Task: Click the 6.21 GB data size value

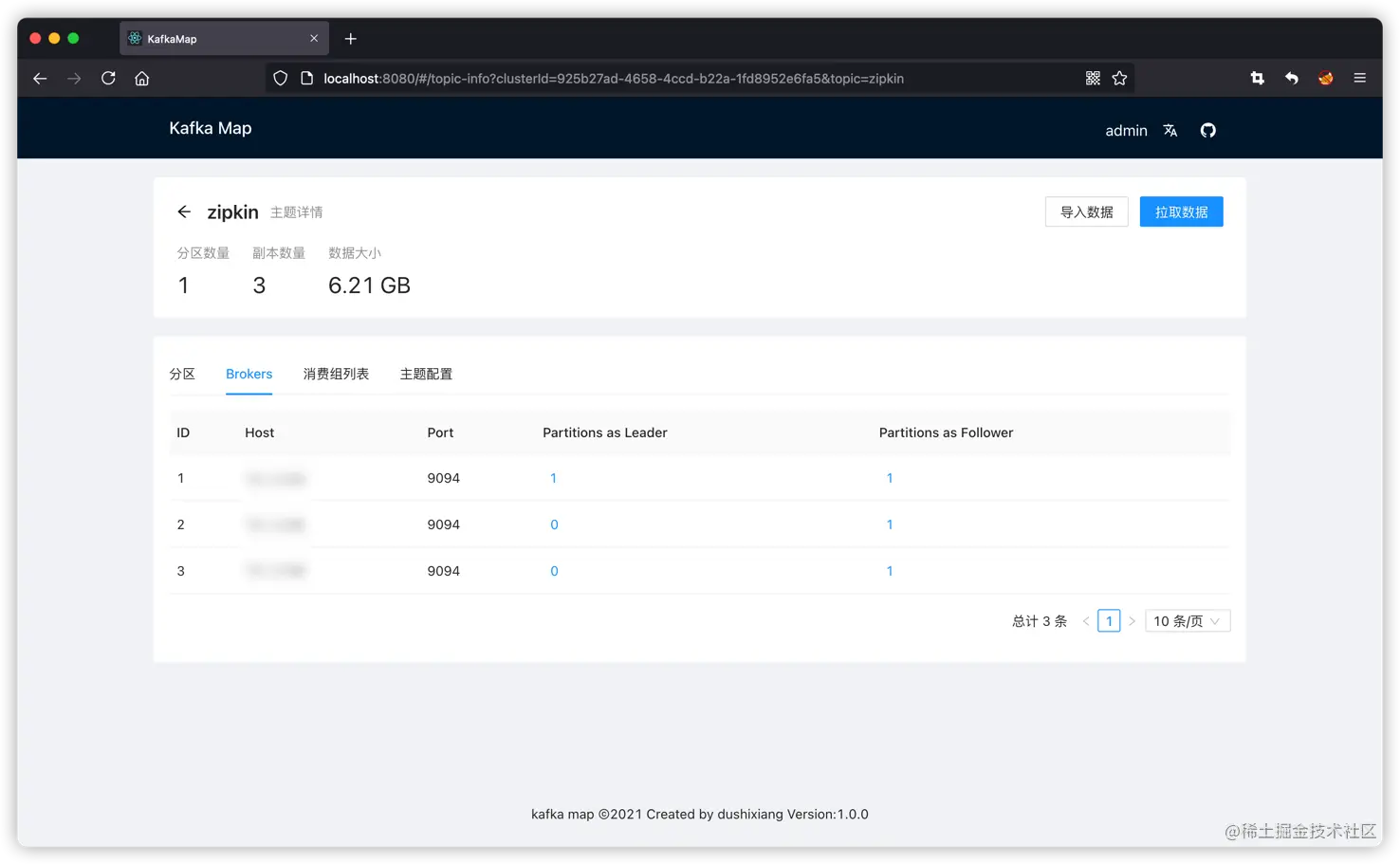Action: 369,285
